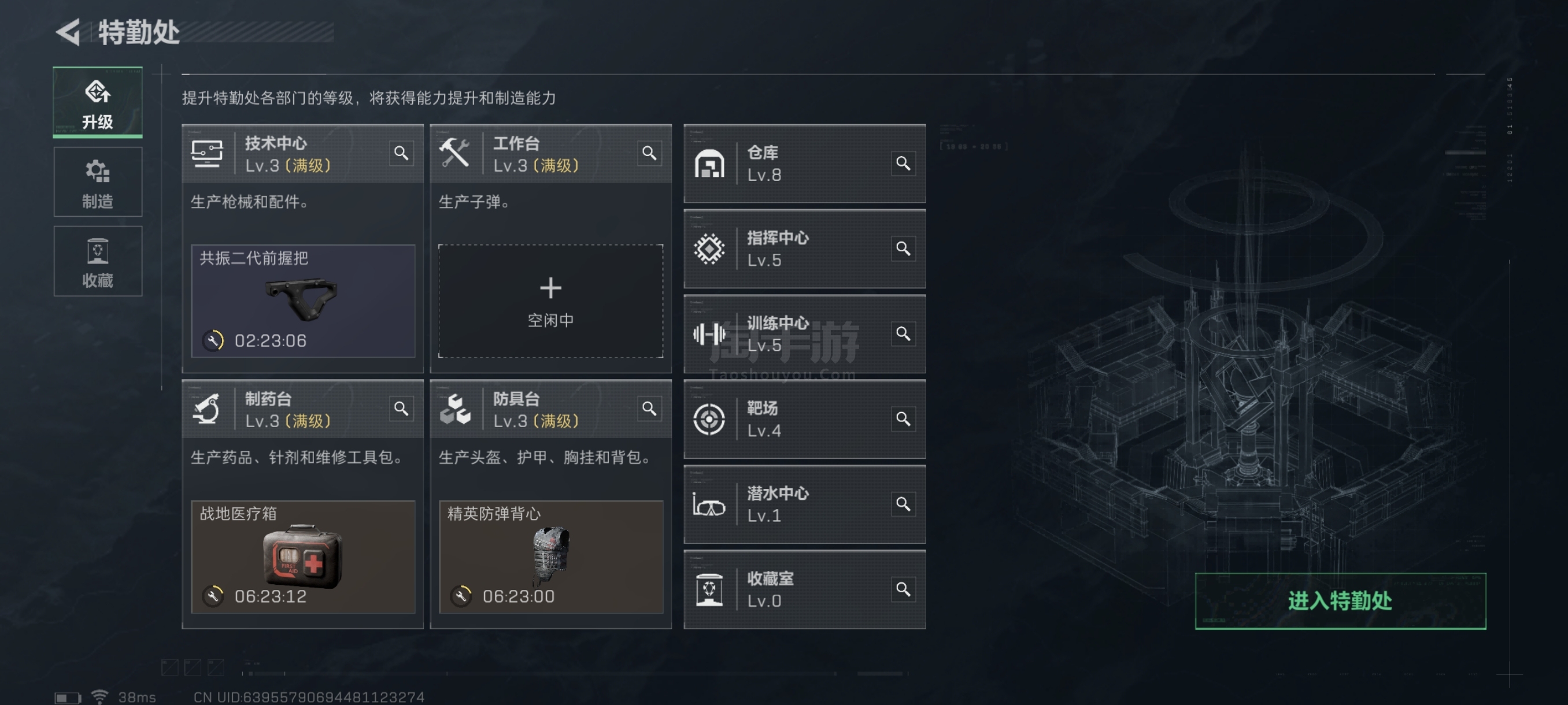Open the 精英防弹背心 production card

pyautogui.click(x=550, y=556)
